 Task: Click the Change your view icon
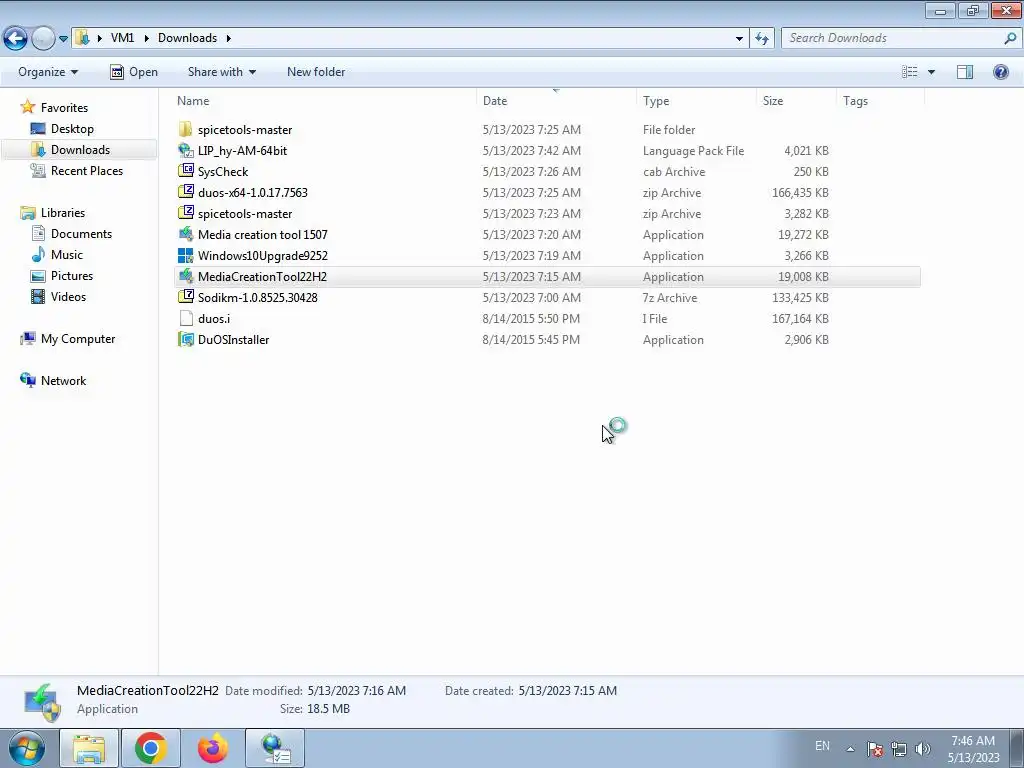[x=910, y=72]
